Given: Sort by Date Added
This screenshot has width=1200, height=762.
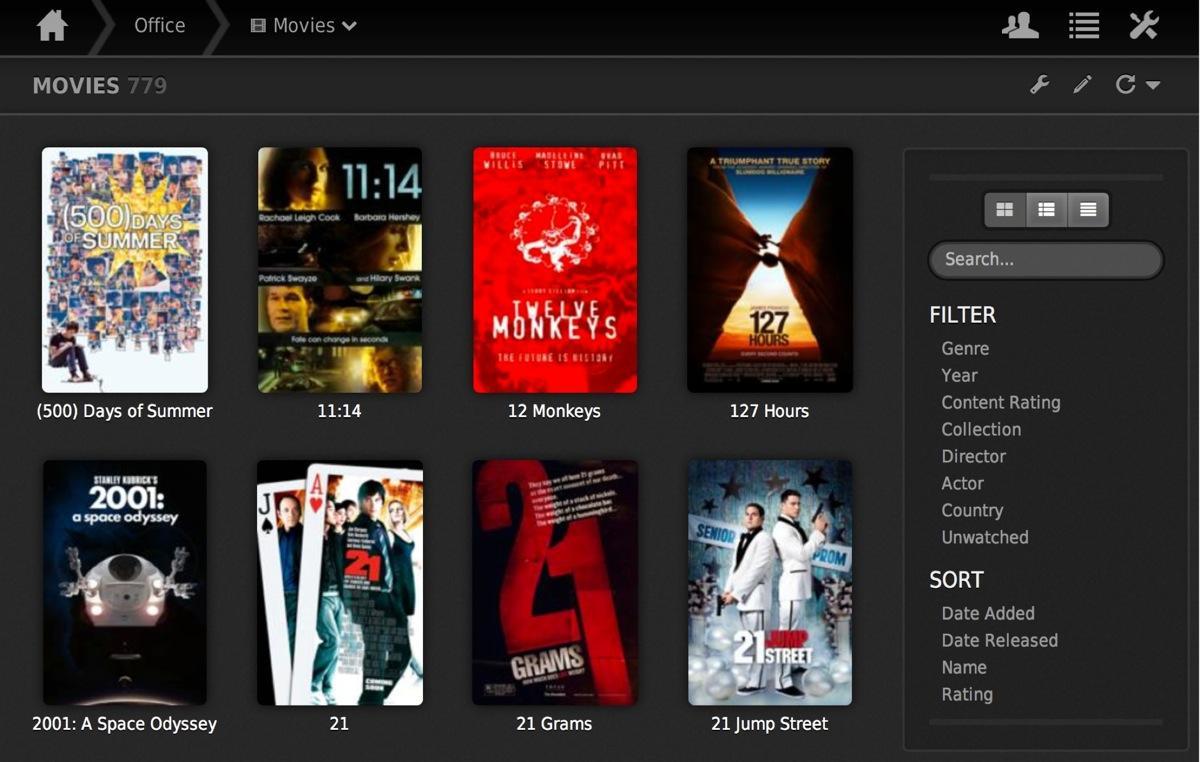Looking at the screenshot, I should pos(988,614).
